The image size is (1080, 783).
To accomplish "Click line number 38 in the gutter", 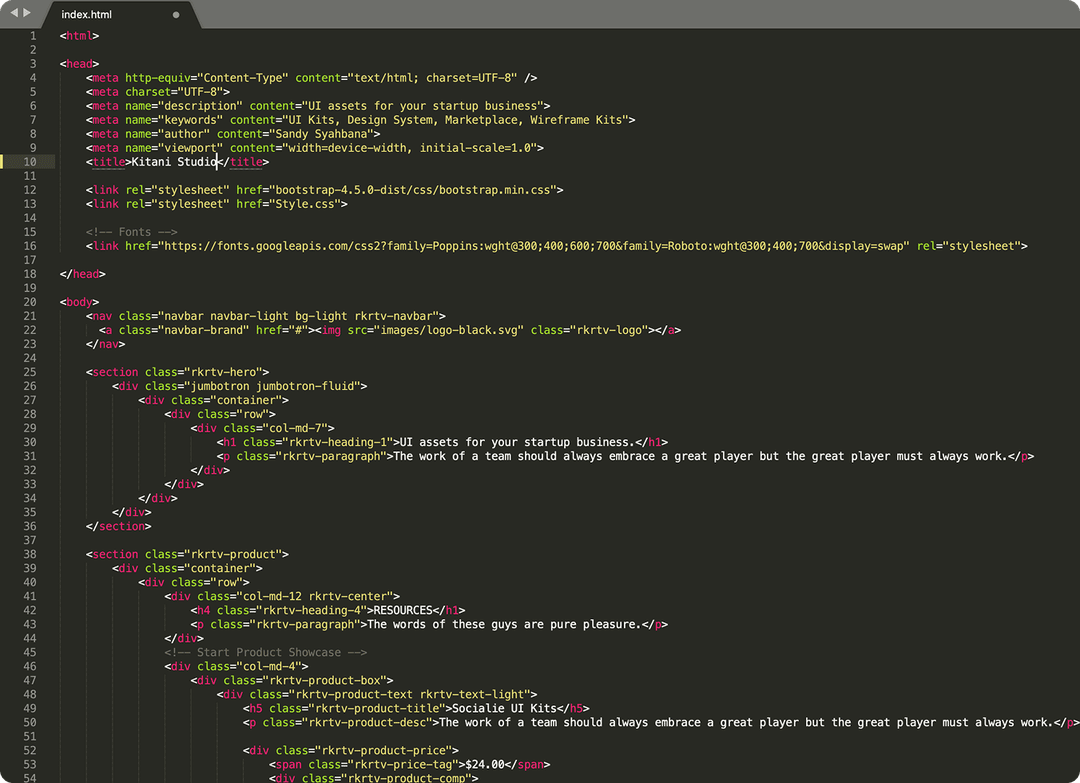I will 30,554.
